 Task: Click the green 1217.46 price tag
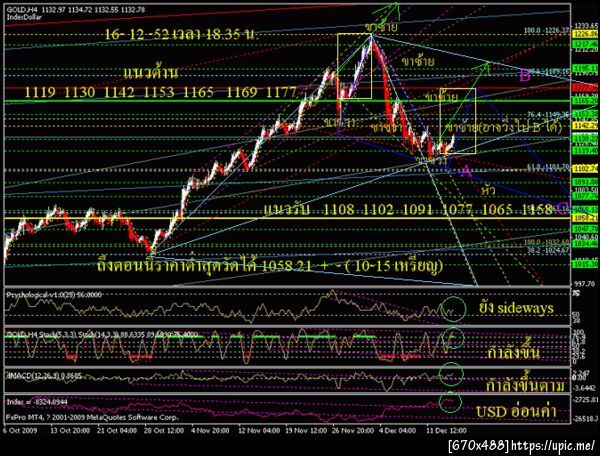[585, 45]
